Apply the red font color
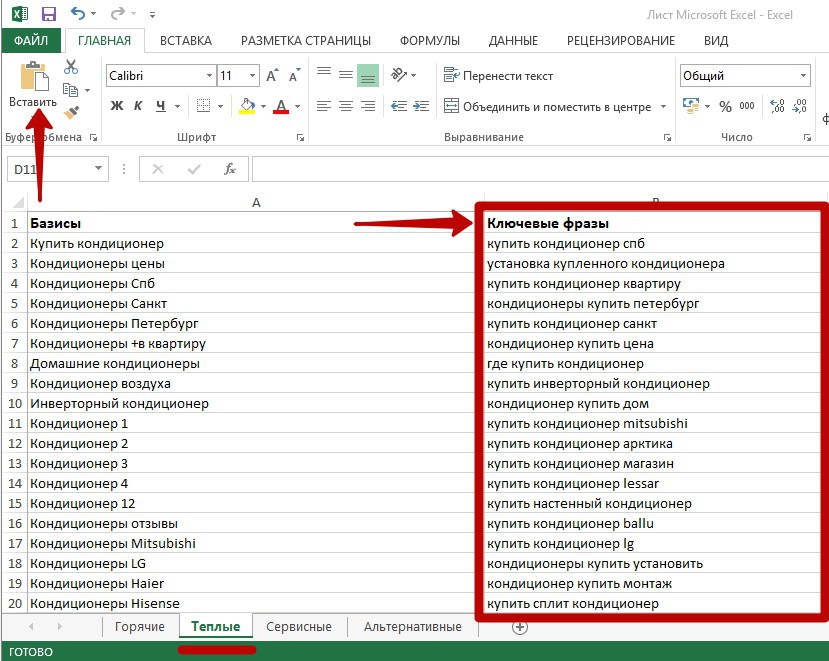The image size is (829, 661). click(281, 106)
